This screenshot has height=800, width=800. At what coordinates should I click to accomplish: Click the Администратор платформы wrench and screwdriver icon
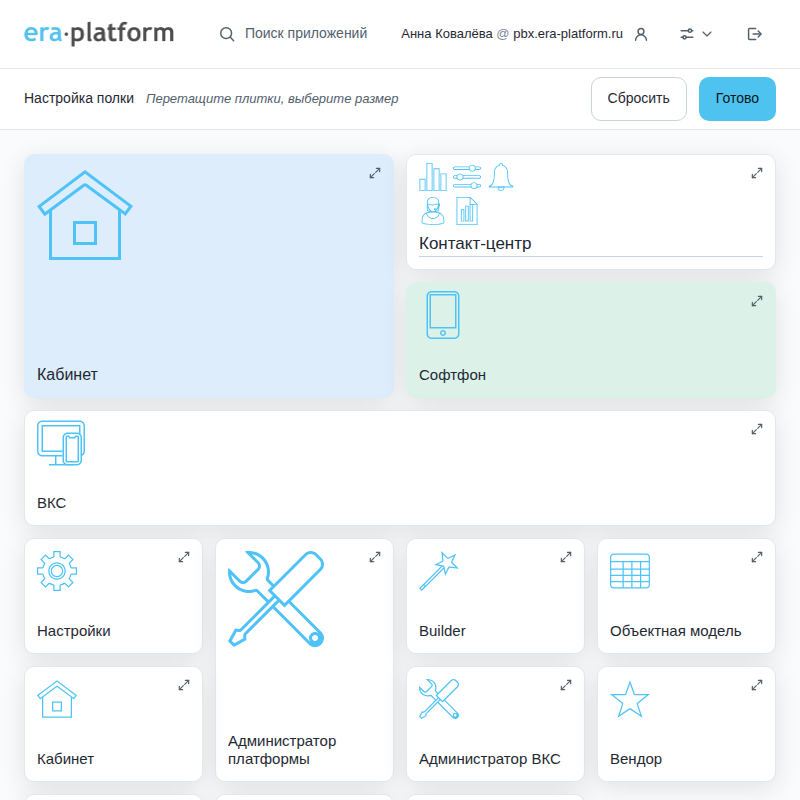click(276, 599)
